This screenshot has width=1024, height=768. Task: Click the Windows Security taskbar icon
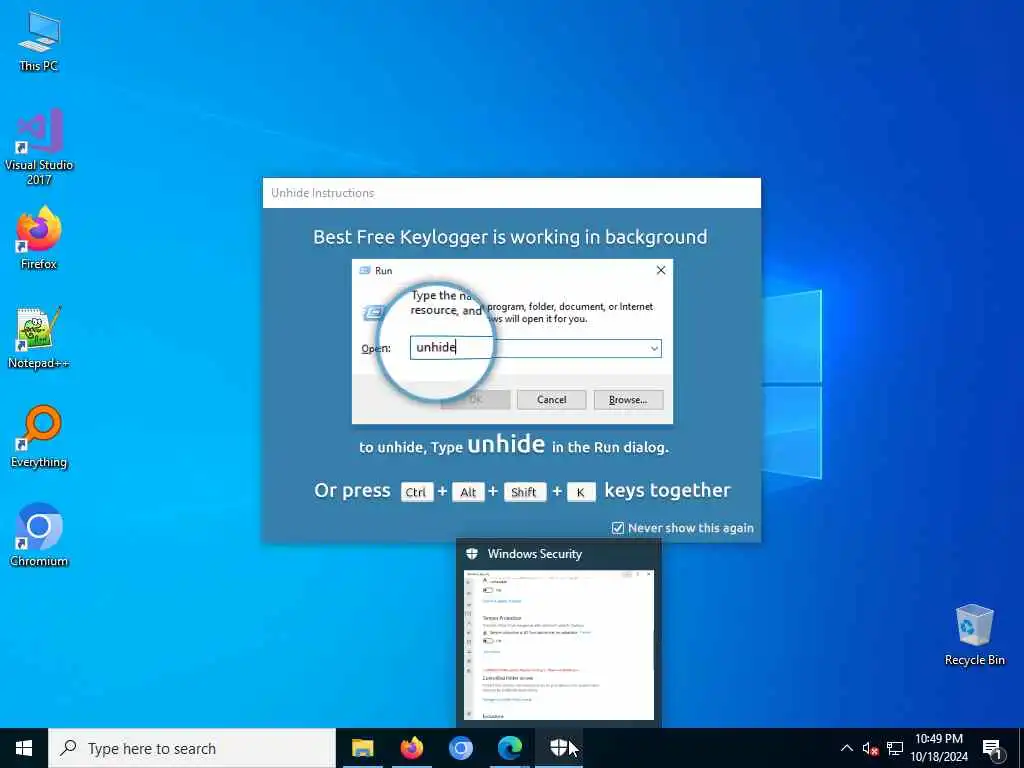click(x=559, y=748)
